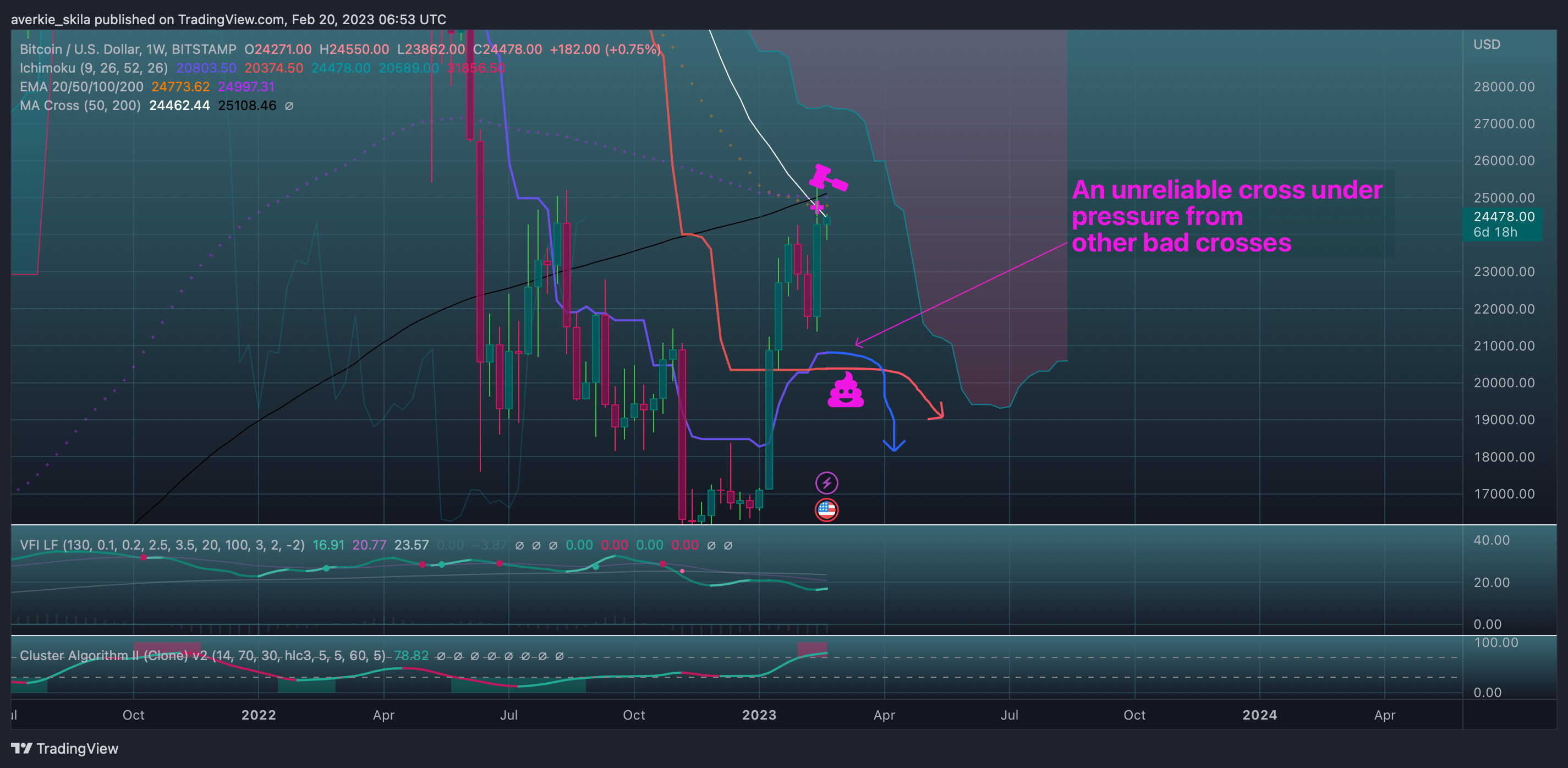
Task: Click the 2024 label on the time axis
Action: [1259, 715]
